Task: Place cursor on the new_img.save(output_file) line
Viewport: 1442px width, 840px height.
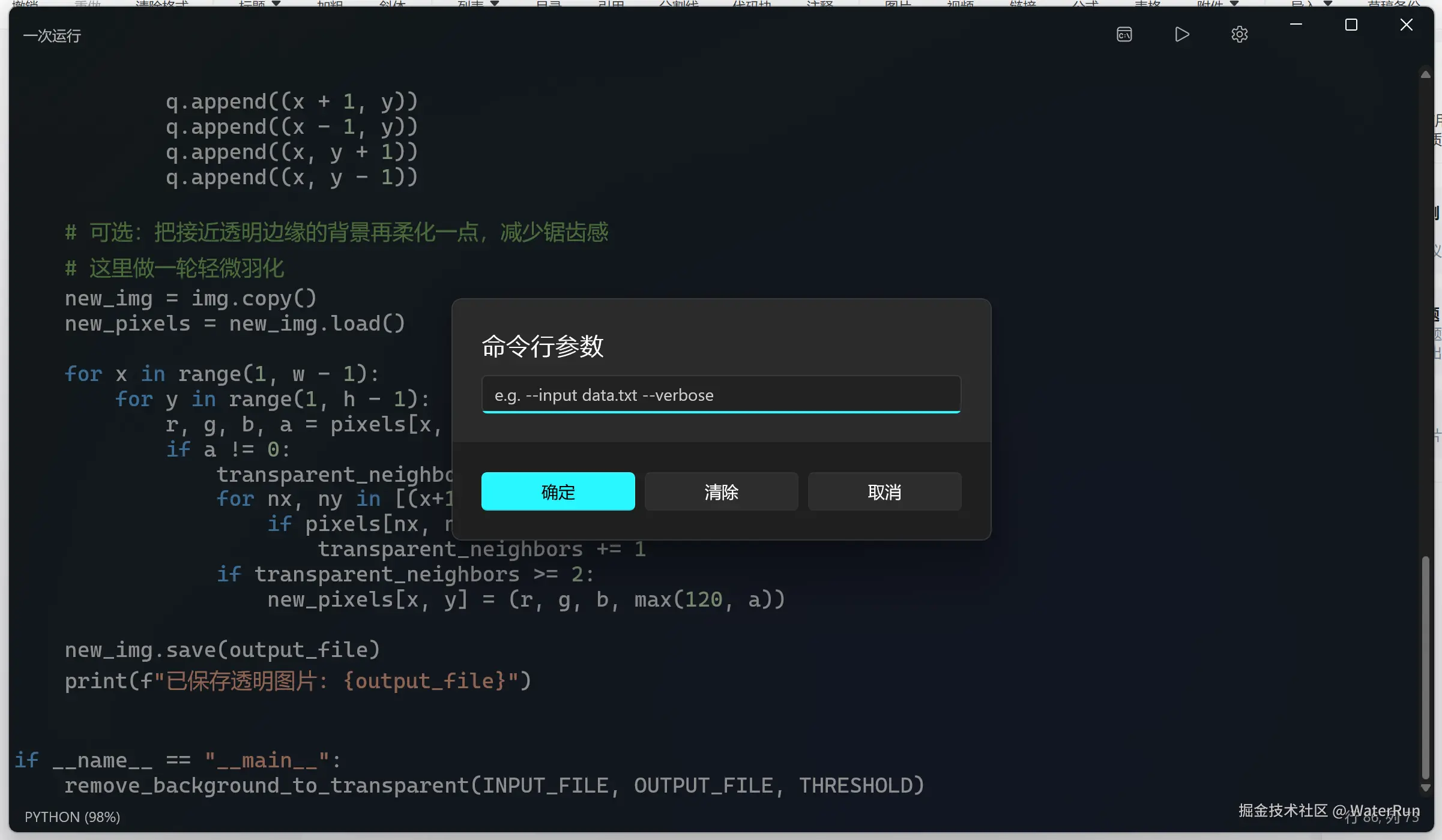Action: (222, 650)
